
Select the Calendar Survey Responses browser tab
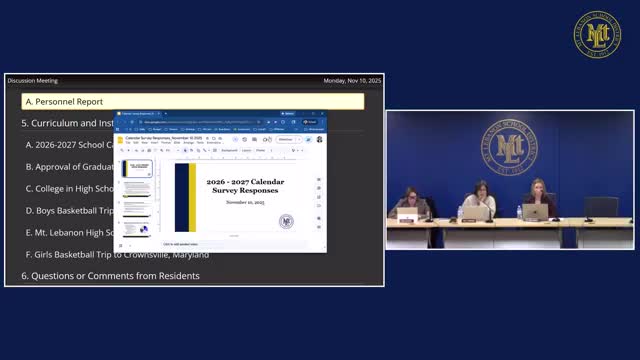tap(138, 113)
